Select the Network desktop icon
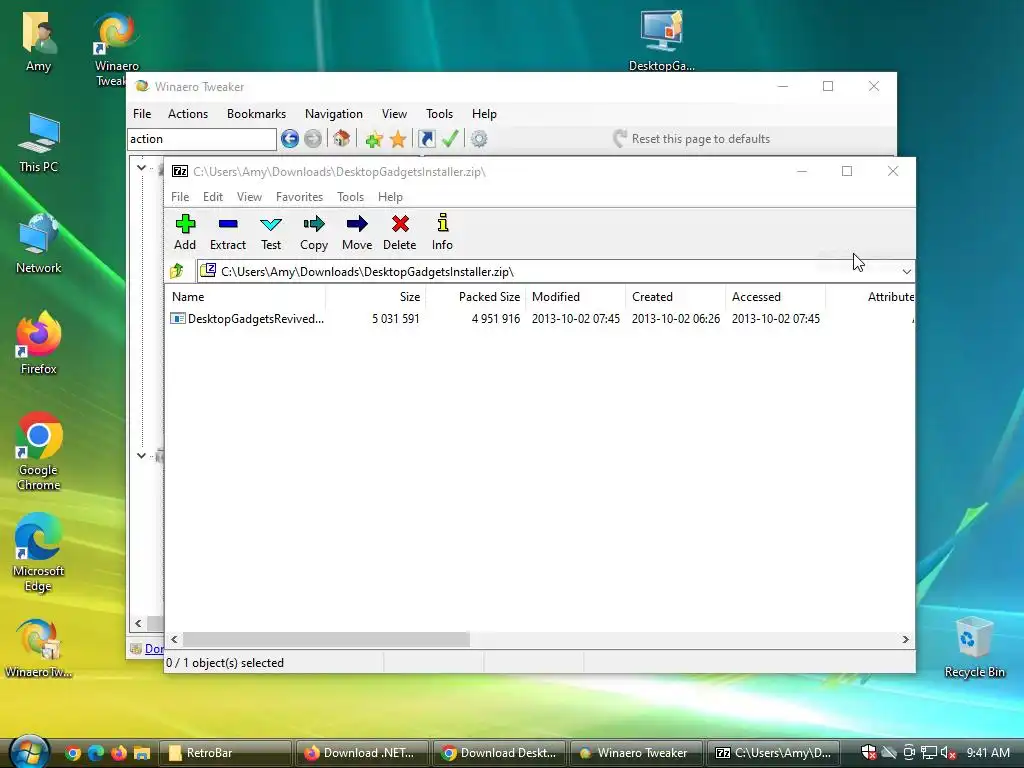Image resolution: width=1024 pixels, height=768 pixels. pos(39,243)
